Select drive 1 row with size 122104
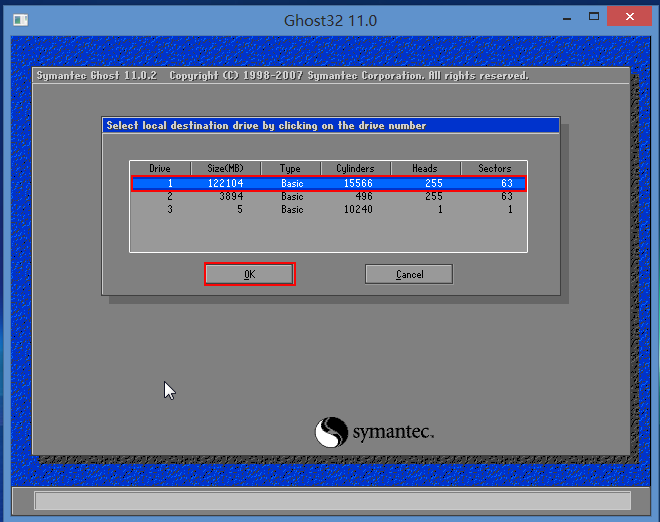This screenshot has height=522, width=660. [x=329, y=183]
